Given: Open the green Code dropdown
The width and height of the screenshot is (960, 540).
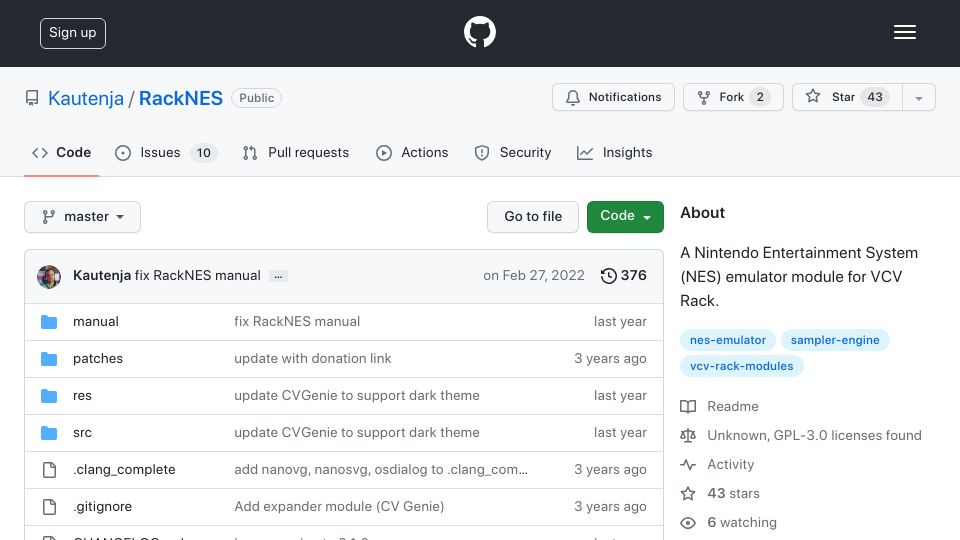Looking at the screenshot, I should 625,217.
